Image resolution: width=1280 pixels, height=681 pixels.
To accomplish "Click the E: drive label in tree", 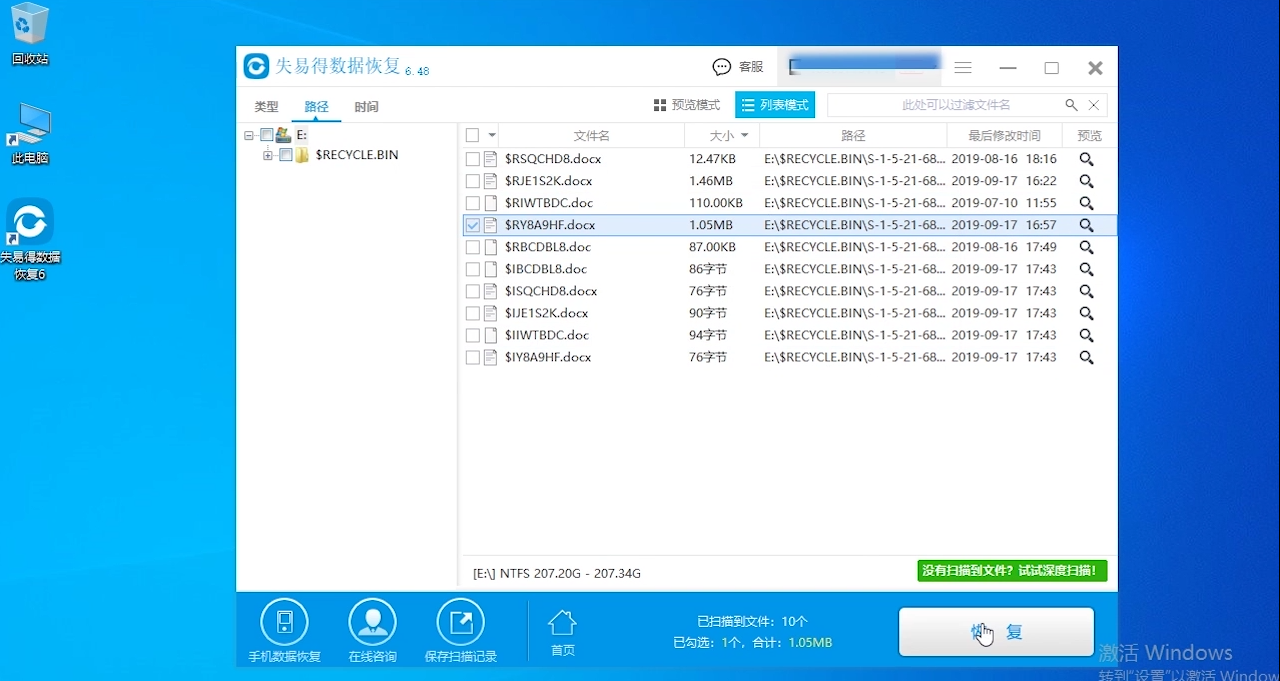I will [302, 135].
